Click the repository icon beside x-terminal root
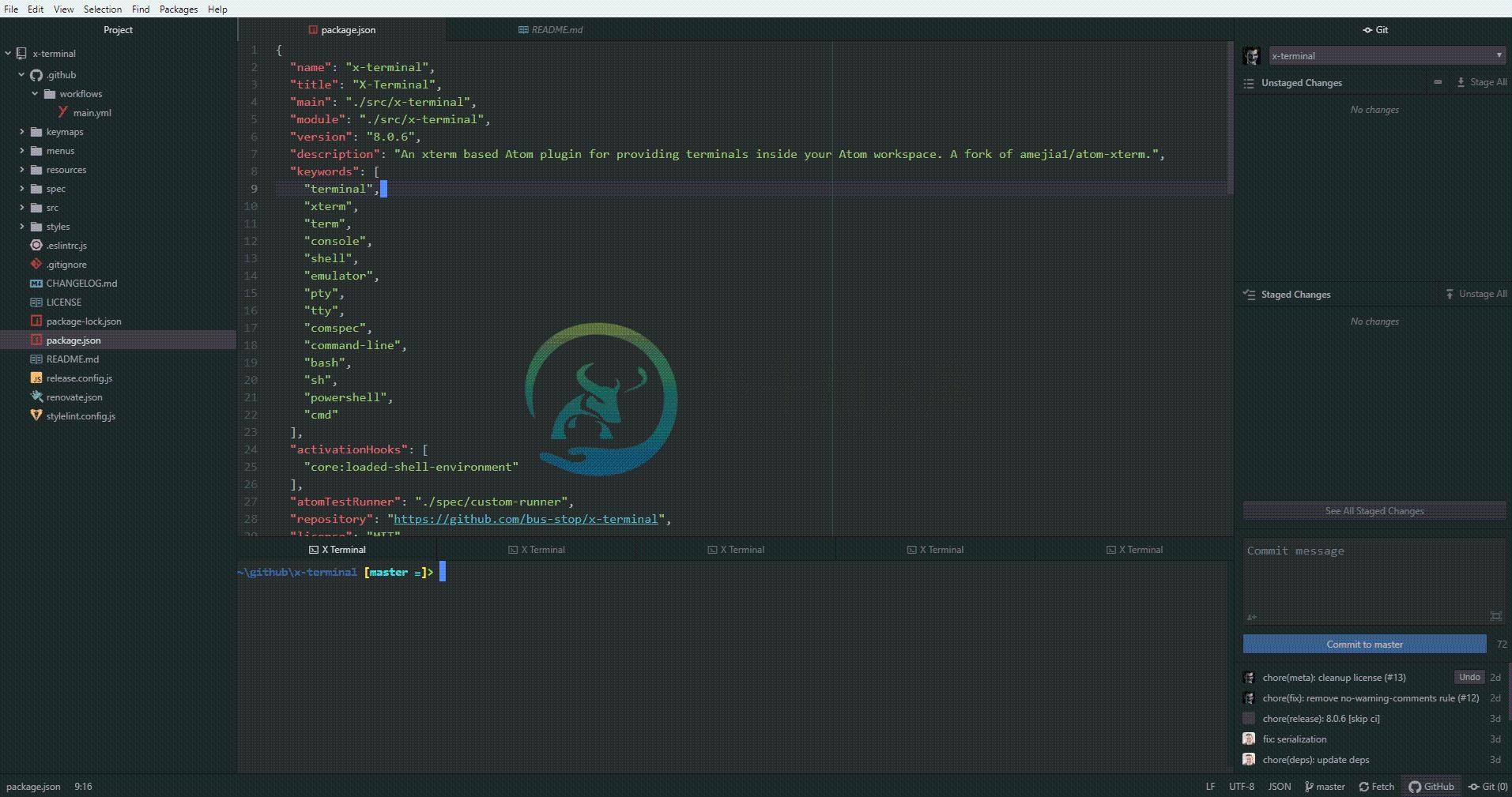This screenshot has width=1512, height=797. (x=21, y=54)
